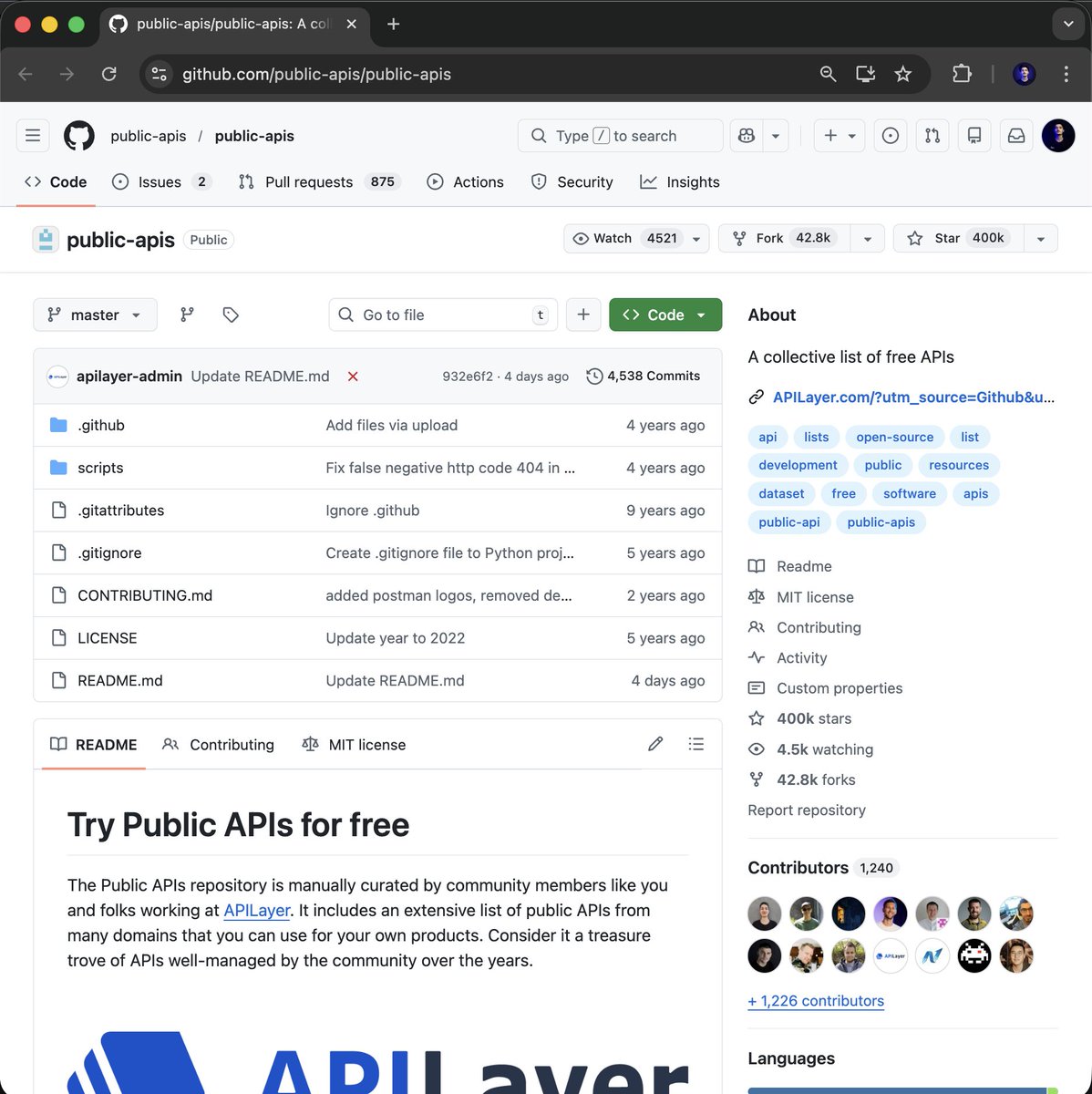This screenshot has width=1092, height=1094.
Task: Expand the Fork options dropdown arrow
Action: click(x=868, y=239)
